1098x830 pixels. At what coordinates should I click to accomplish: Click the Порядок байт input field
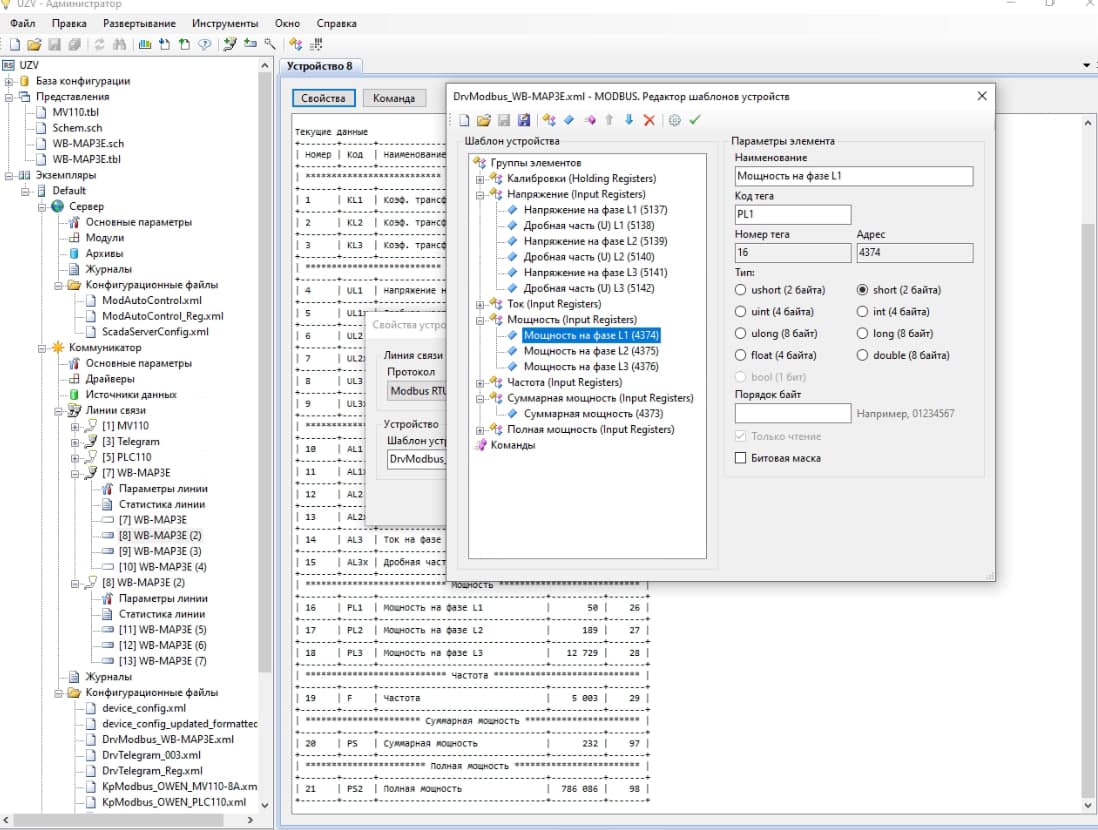click(x=792, y=413)
